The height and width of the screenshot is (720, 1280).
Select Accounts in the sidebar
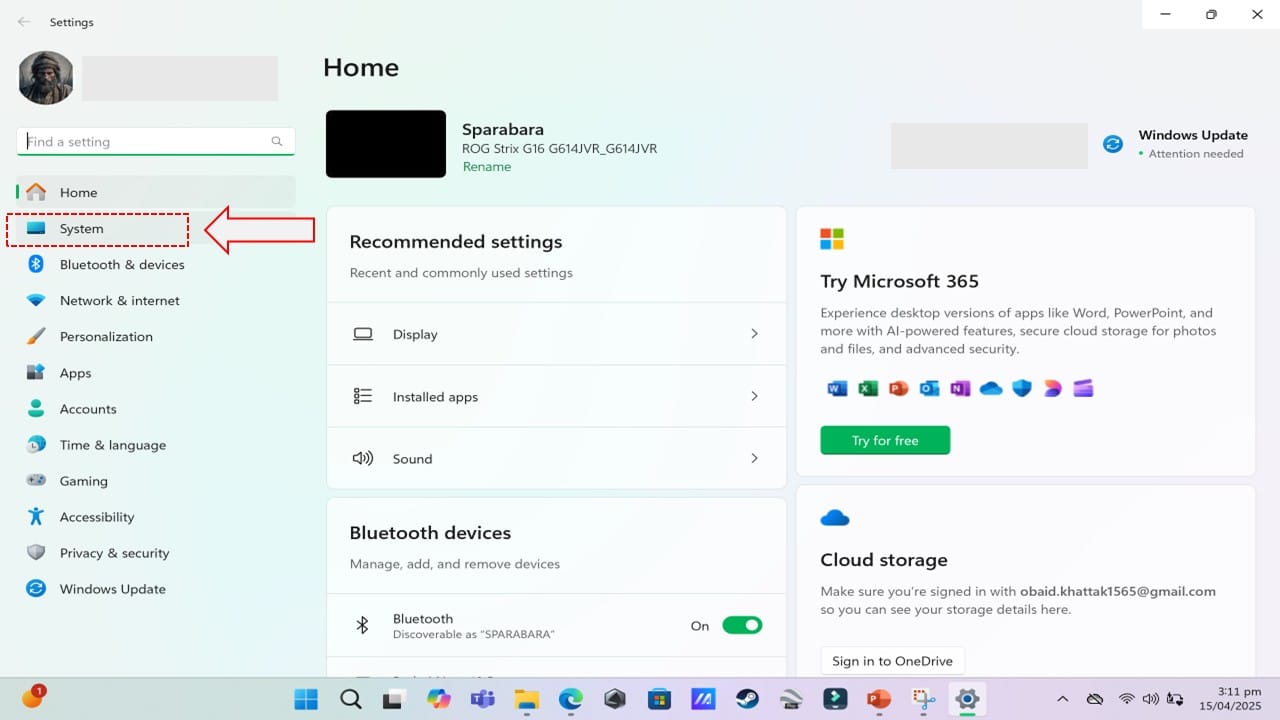[155, 409]
